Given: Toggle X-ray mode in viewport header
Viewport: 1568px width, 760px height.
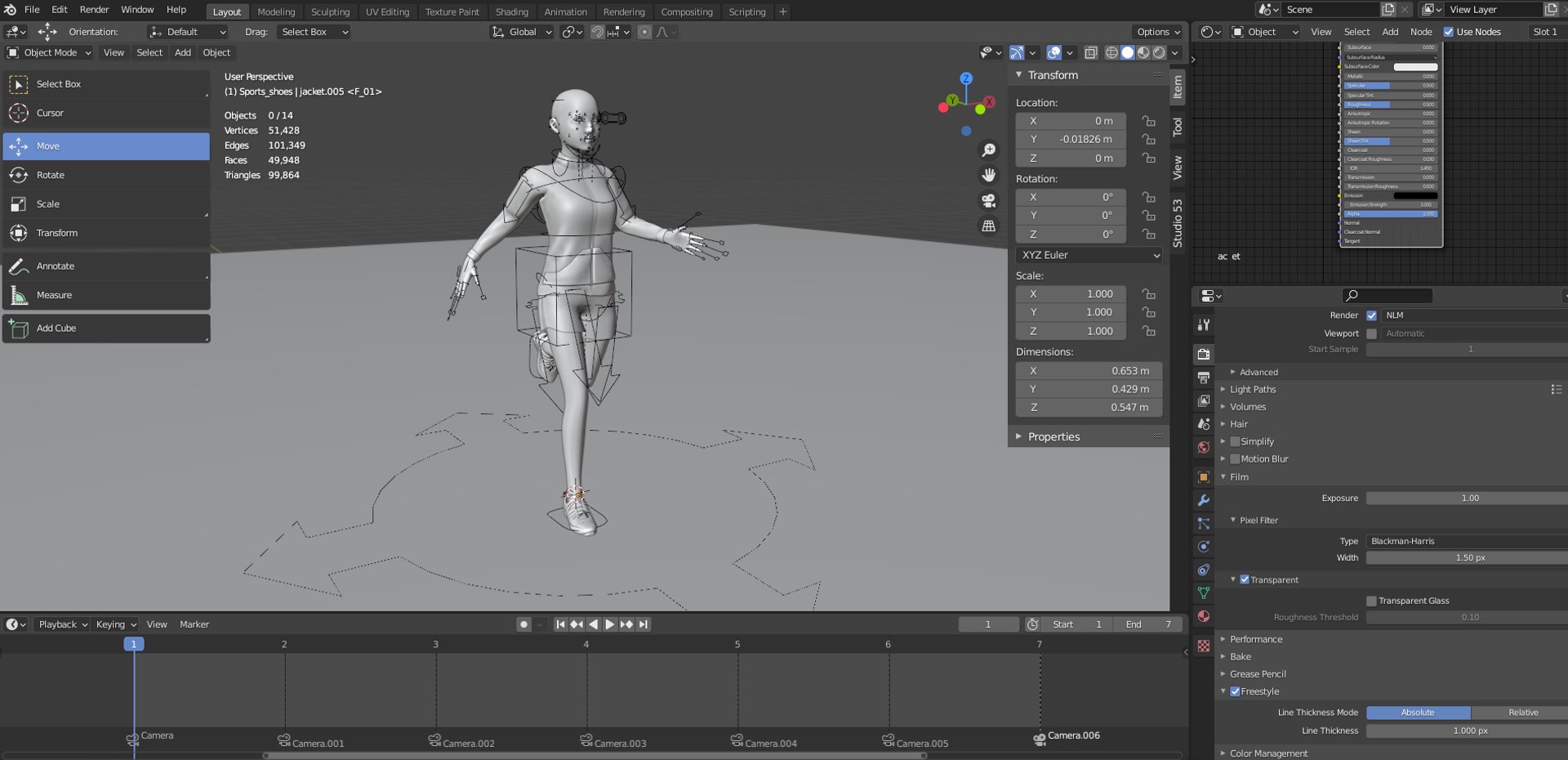Looking at the screenshot, I should coord(1091,52).
